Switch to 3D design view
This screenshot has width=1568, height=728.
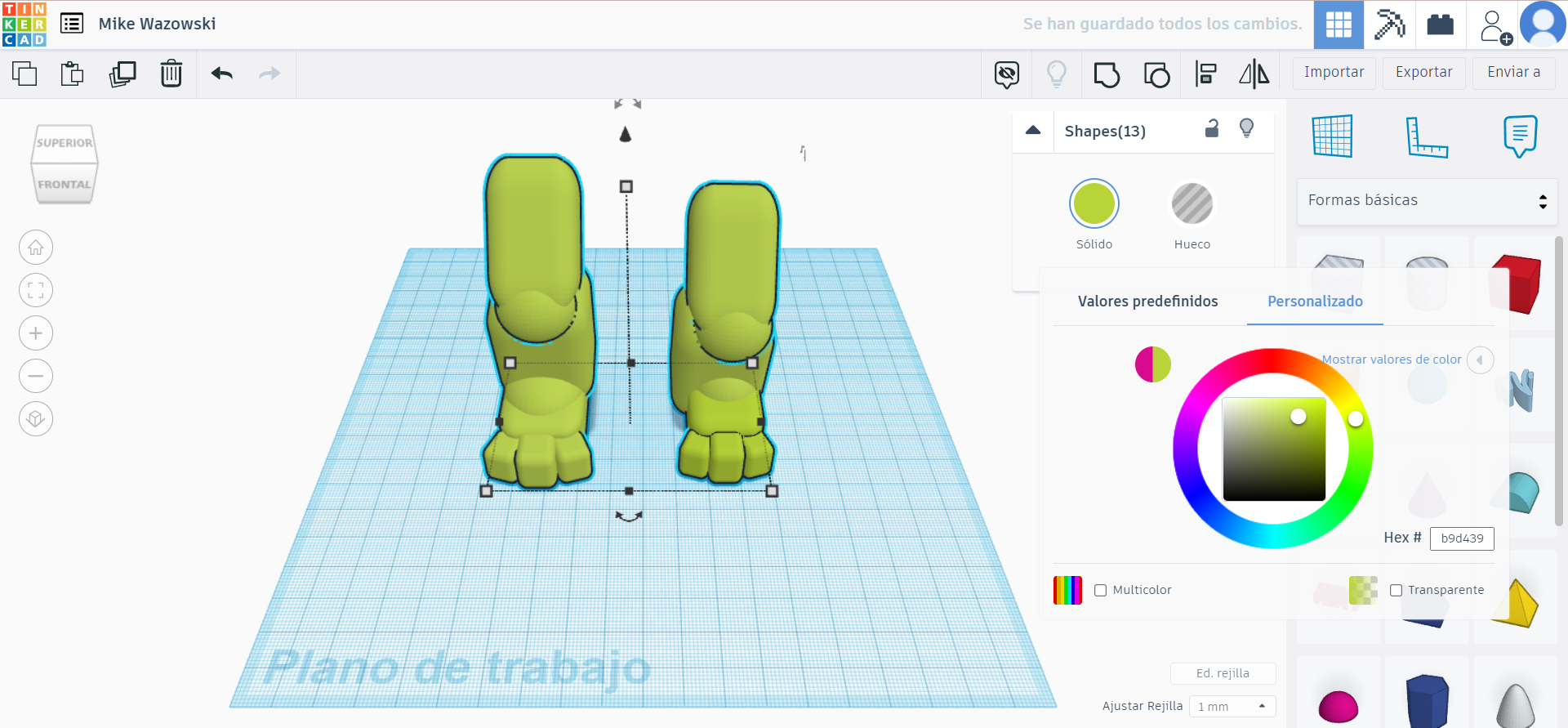[1339, 25]
